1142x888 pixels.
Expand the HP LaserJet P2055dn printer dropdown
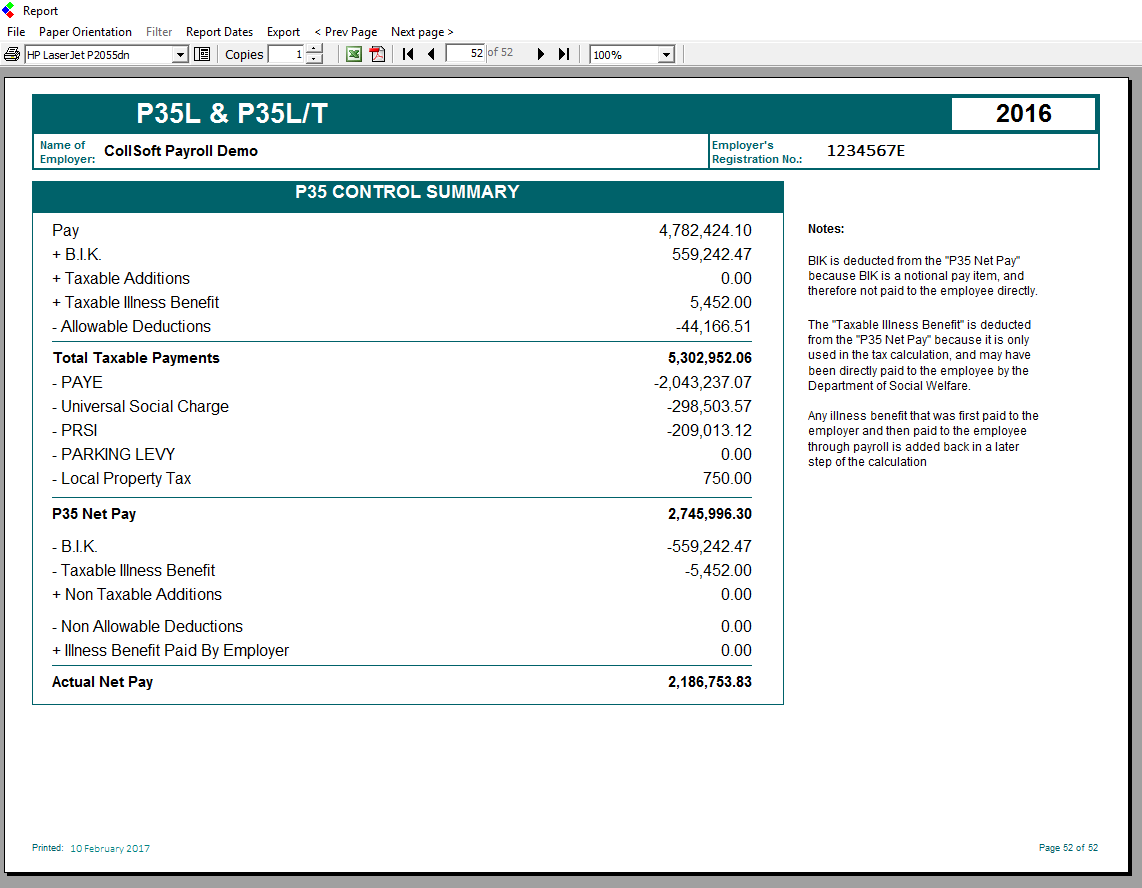point(181,54)
